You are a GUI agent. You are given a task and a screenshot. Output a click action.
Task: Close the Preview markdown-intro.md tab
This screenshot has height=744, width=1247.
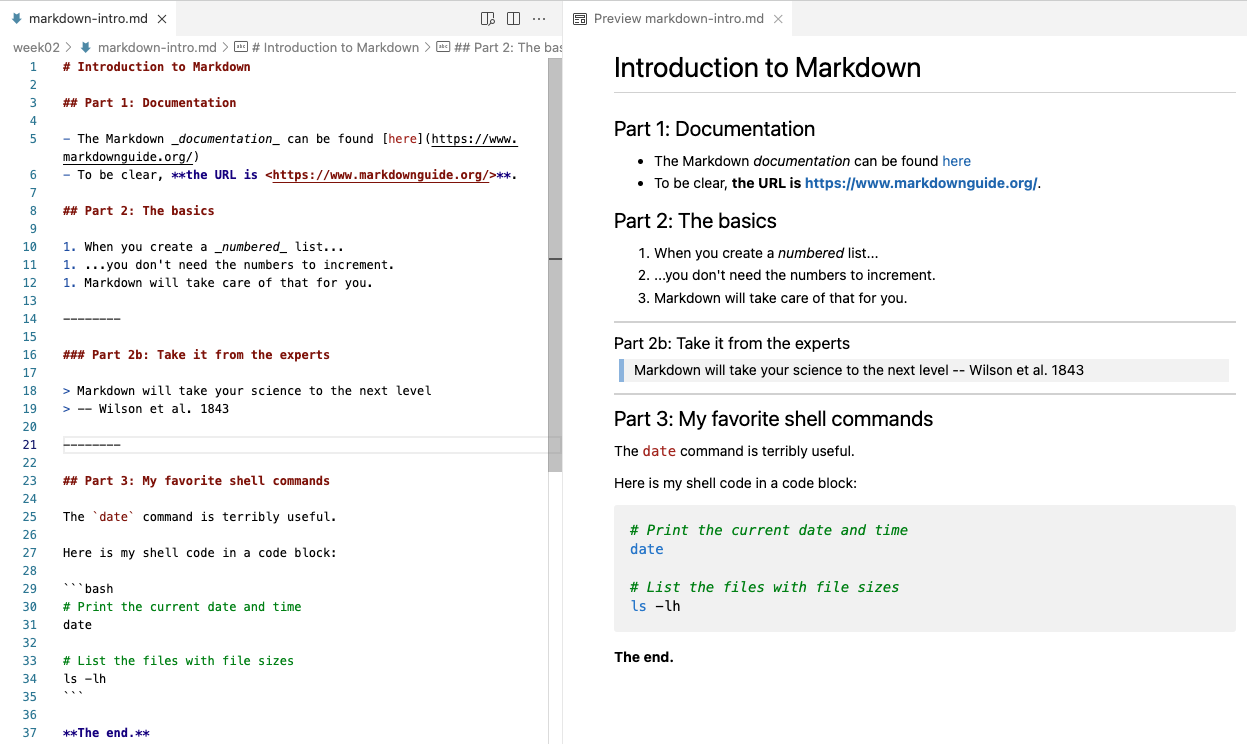tap(778, 19)
